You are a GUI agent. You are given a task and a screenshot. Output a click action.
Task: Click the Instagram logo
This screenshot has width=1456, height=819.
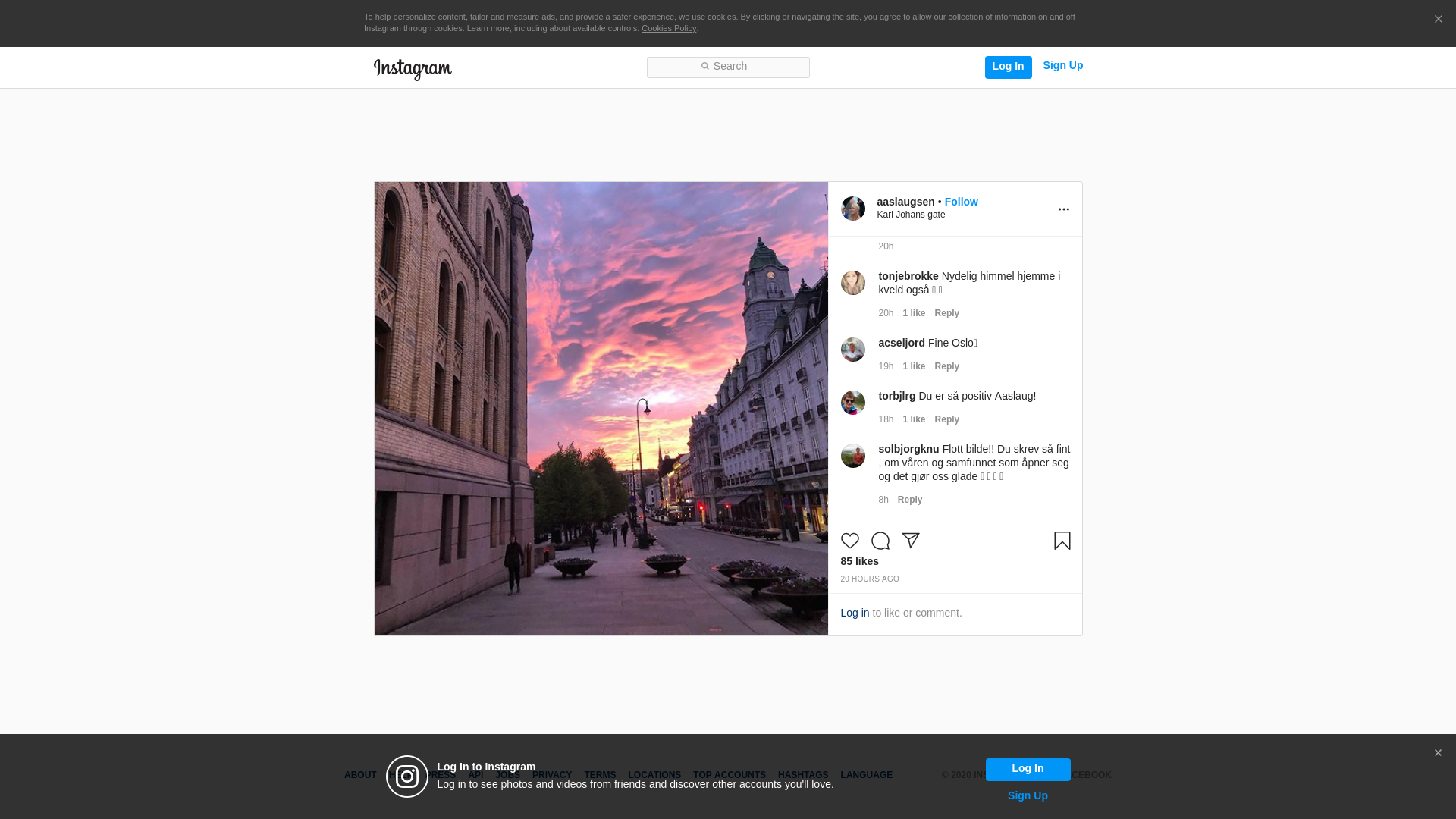(413, 69)
